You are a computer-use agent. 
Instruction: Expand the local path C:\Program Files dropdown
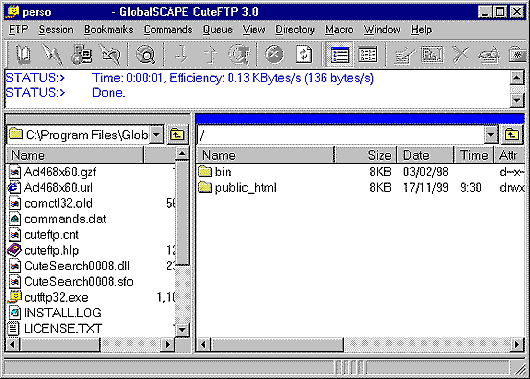[x=157, y=135]
